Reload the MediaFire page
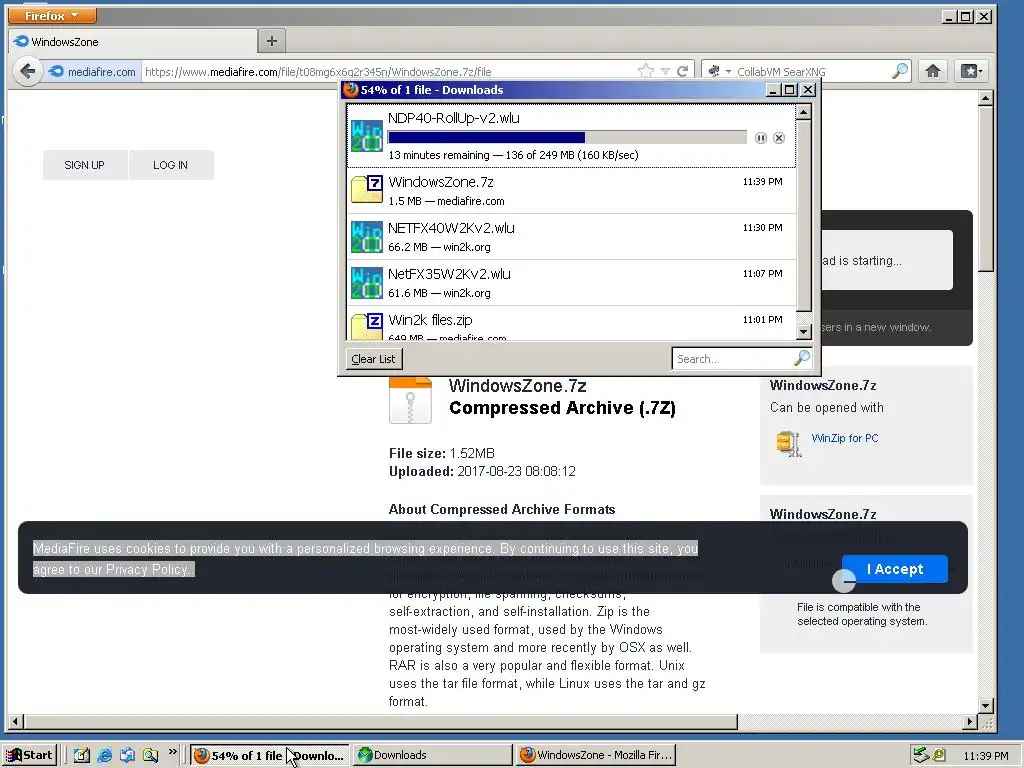The height and width of the screenshot is (768, 1024). point(682,71)
